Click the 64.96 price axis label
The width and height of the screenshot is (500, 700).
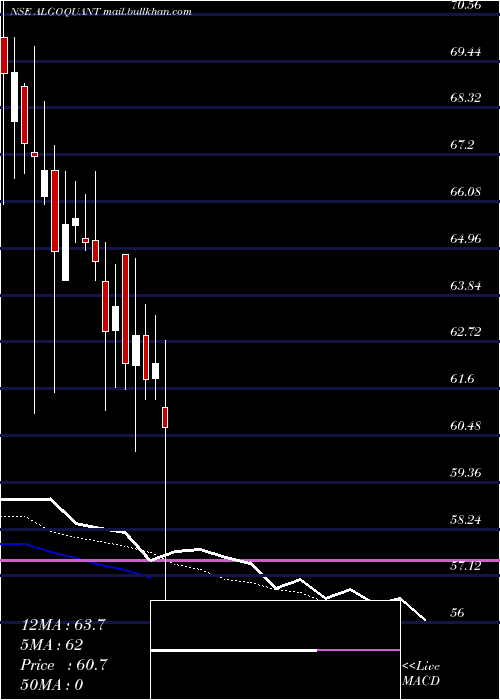466,239
